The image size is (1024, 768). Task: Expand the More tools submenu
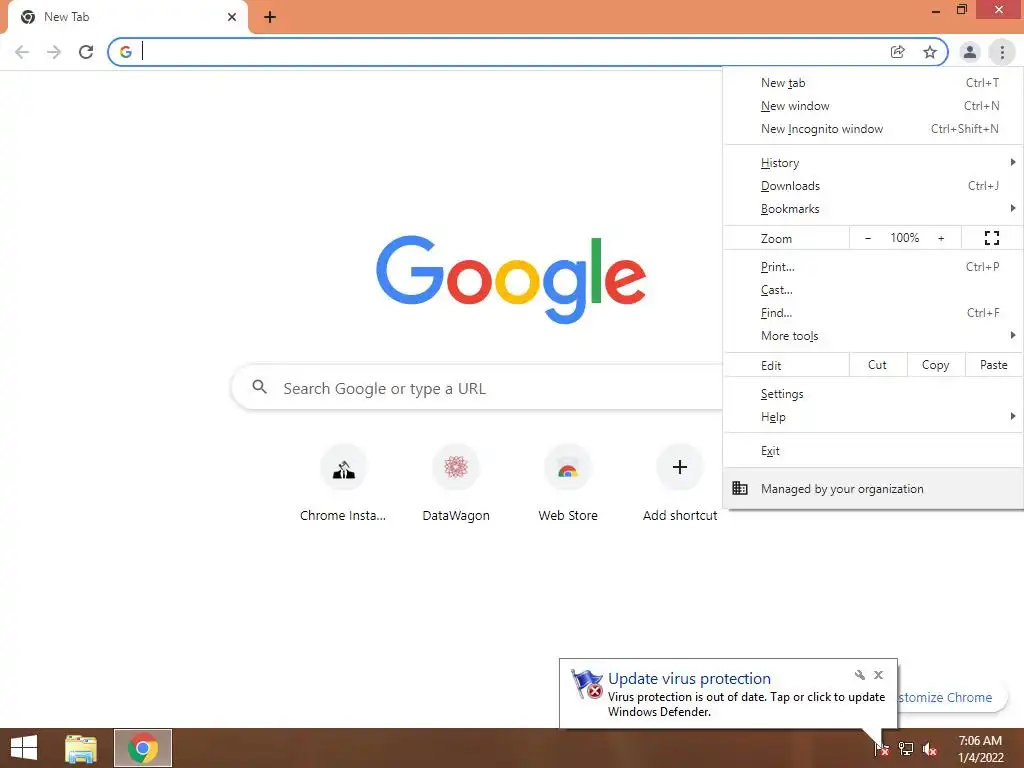click(873, 335)
